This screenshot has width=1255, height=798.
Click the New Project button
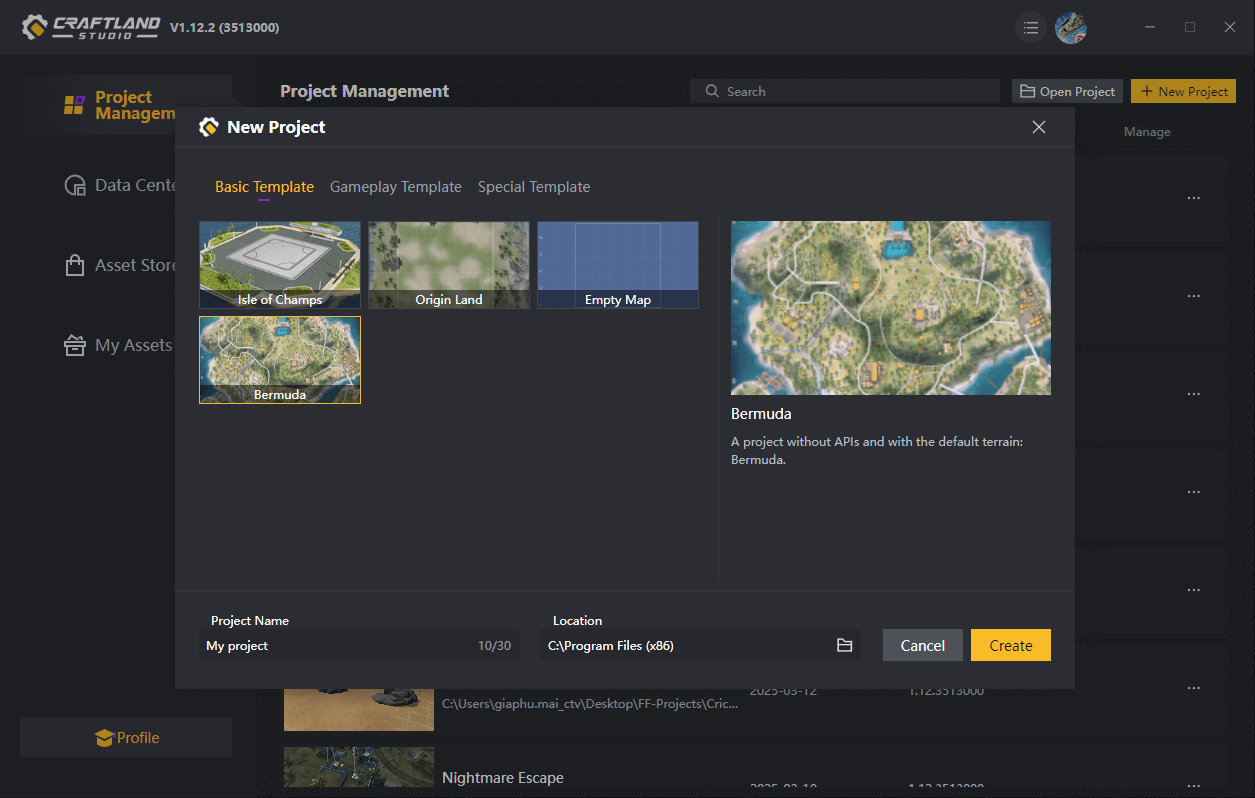(1183, 91)
